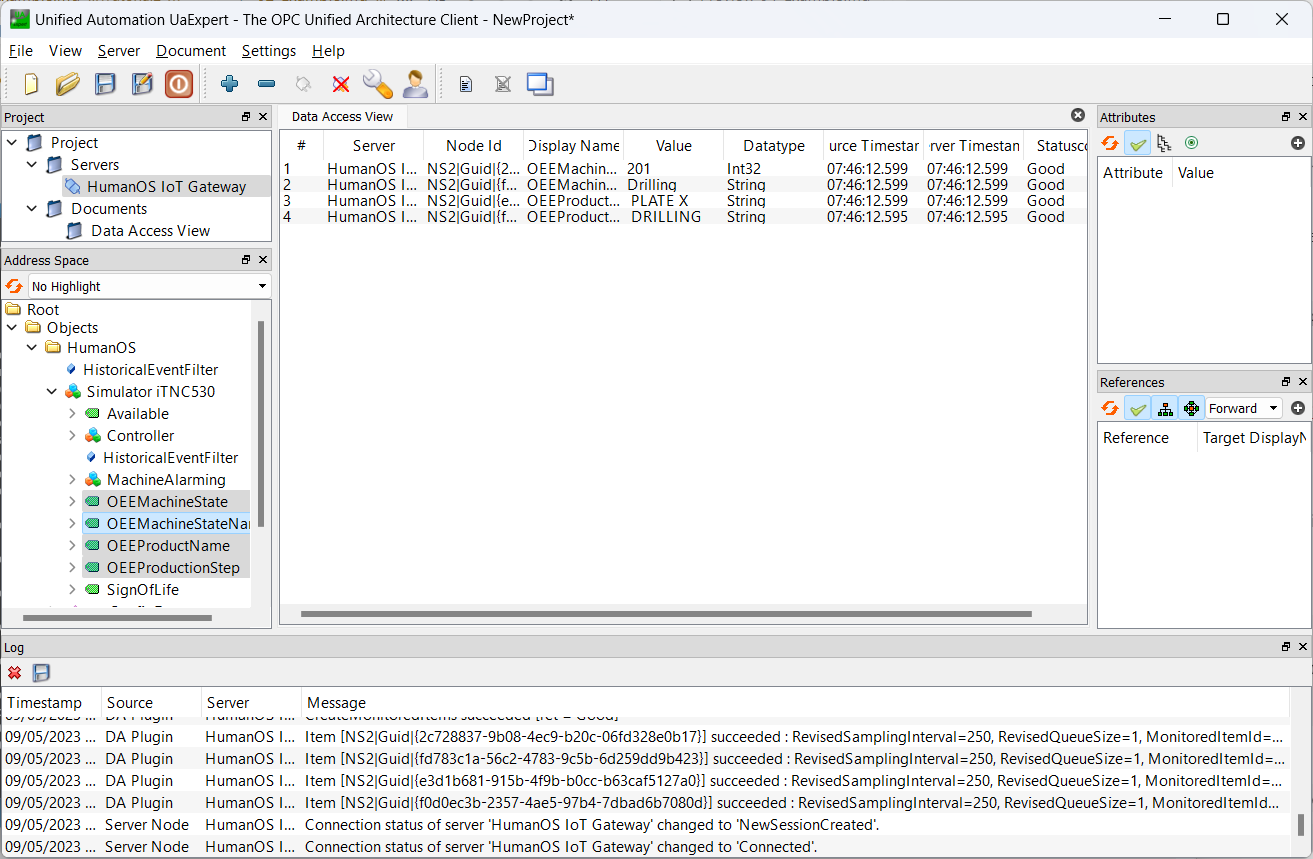Select the OEEProductionStep node
This screenshot has width=1313, height=859.
coord(173,568)
